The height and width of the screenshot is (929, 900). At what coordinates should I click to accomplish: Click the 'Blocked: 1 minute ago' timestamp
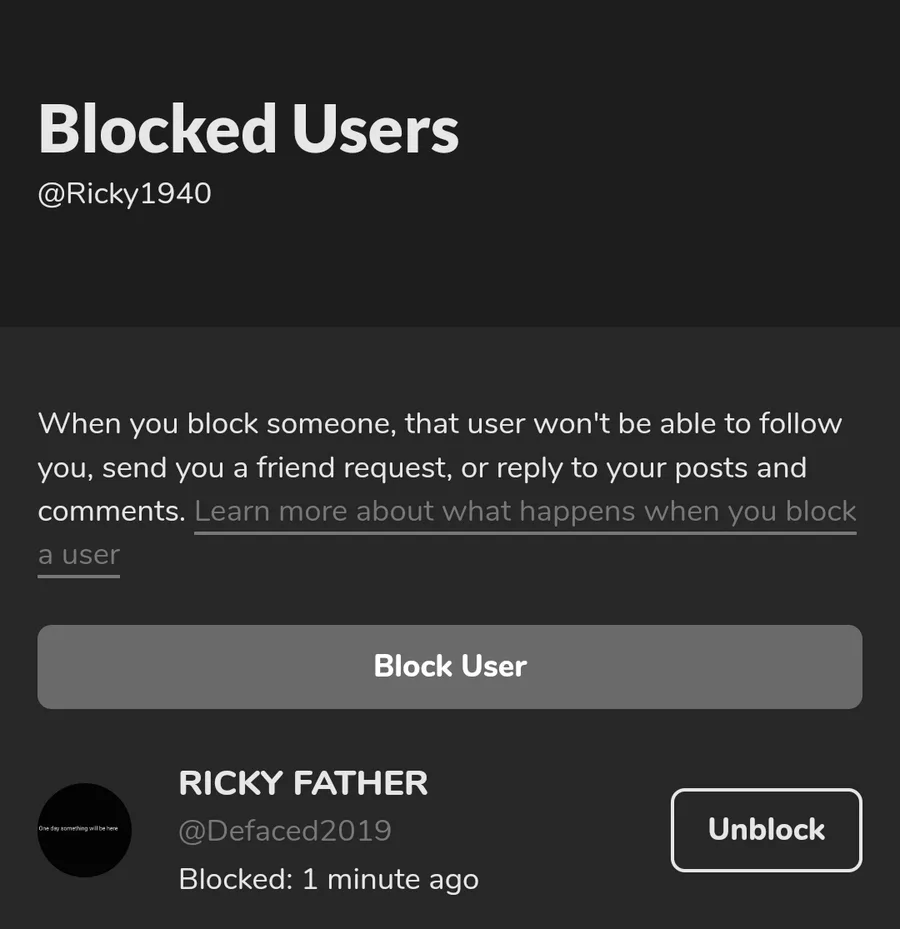coord(328,879)
